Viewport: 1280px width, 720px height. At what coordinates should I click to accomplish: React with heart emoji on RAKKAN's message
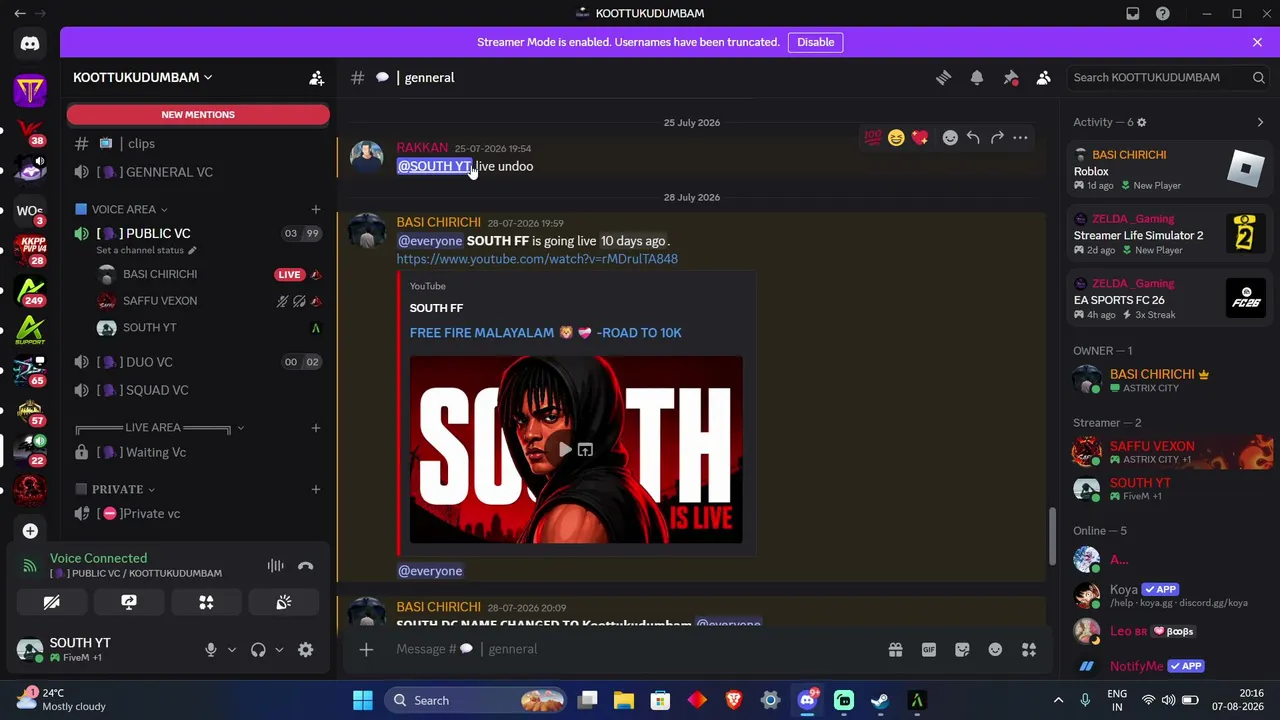click(x=920, y=137)
